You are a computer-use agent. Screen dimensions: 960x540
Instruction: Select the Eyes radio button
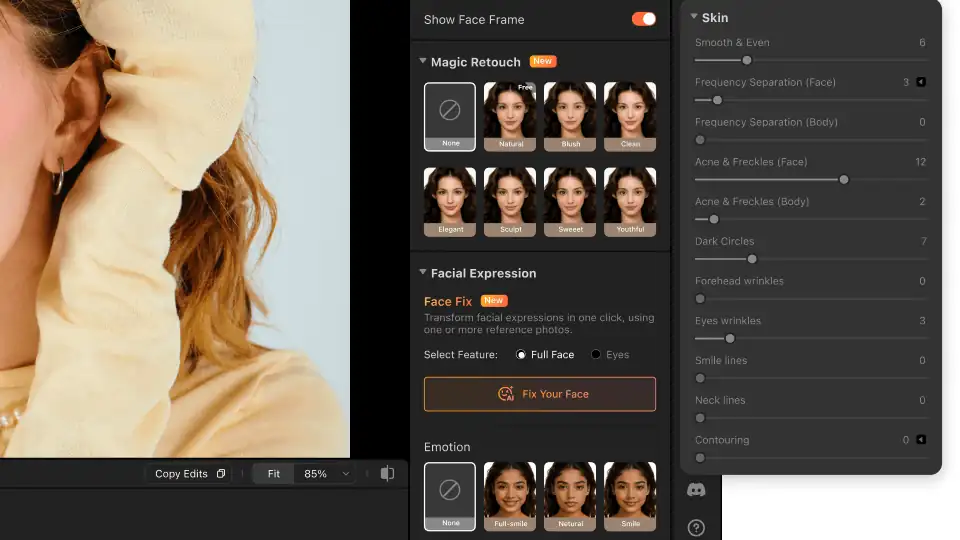[x=596, y=354]
